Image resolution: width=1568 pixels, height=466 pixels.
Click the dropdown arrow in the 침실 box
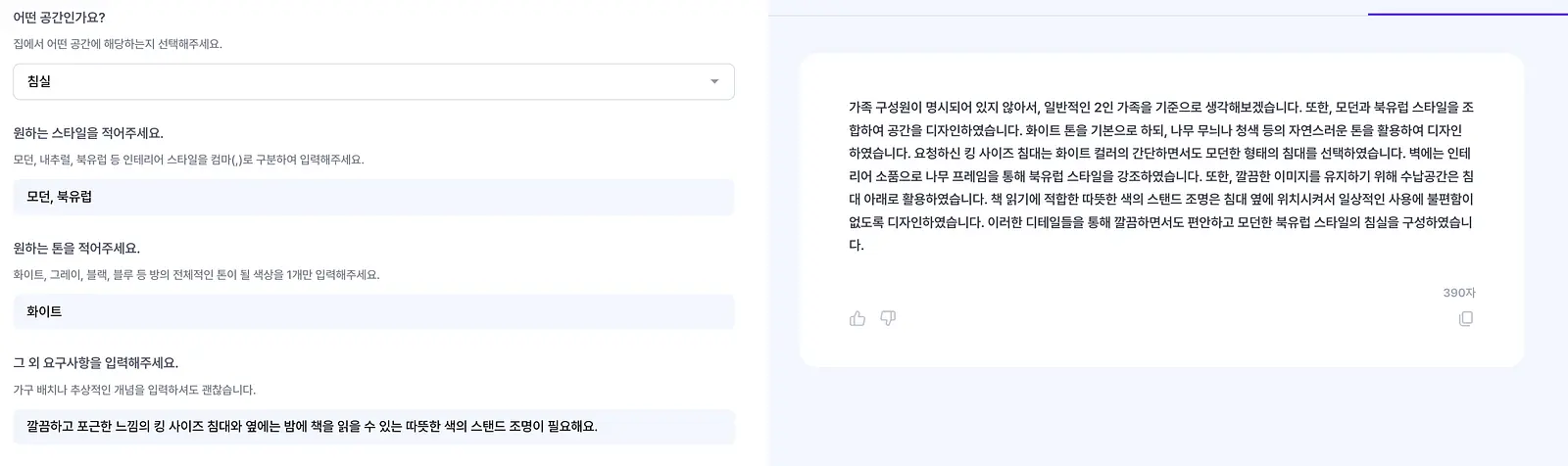(714, 81)
